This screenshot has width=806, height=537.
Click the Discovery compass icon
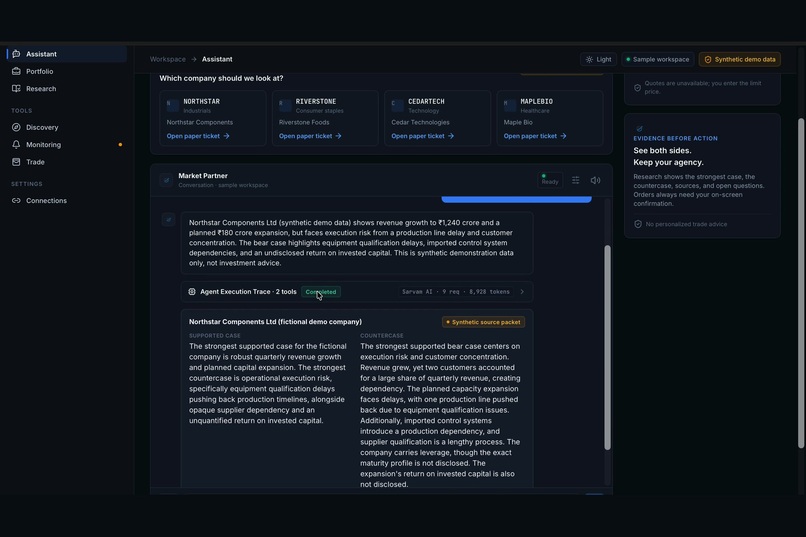[16, 127]
